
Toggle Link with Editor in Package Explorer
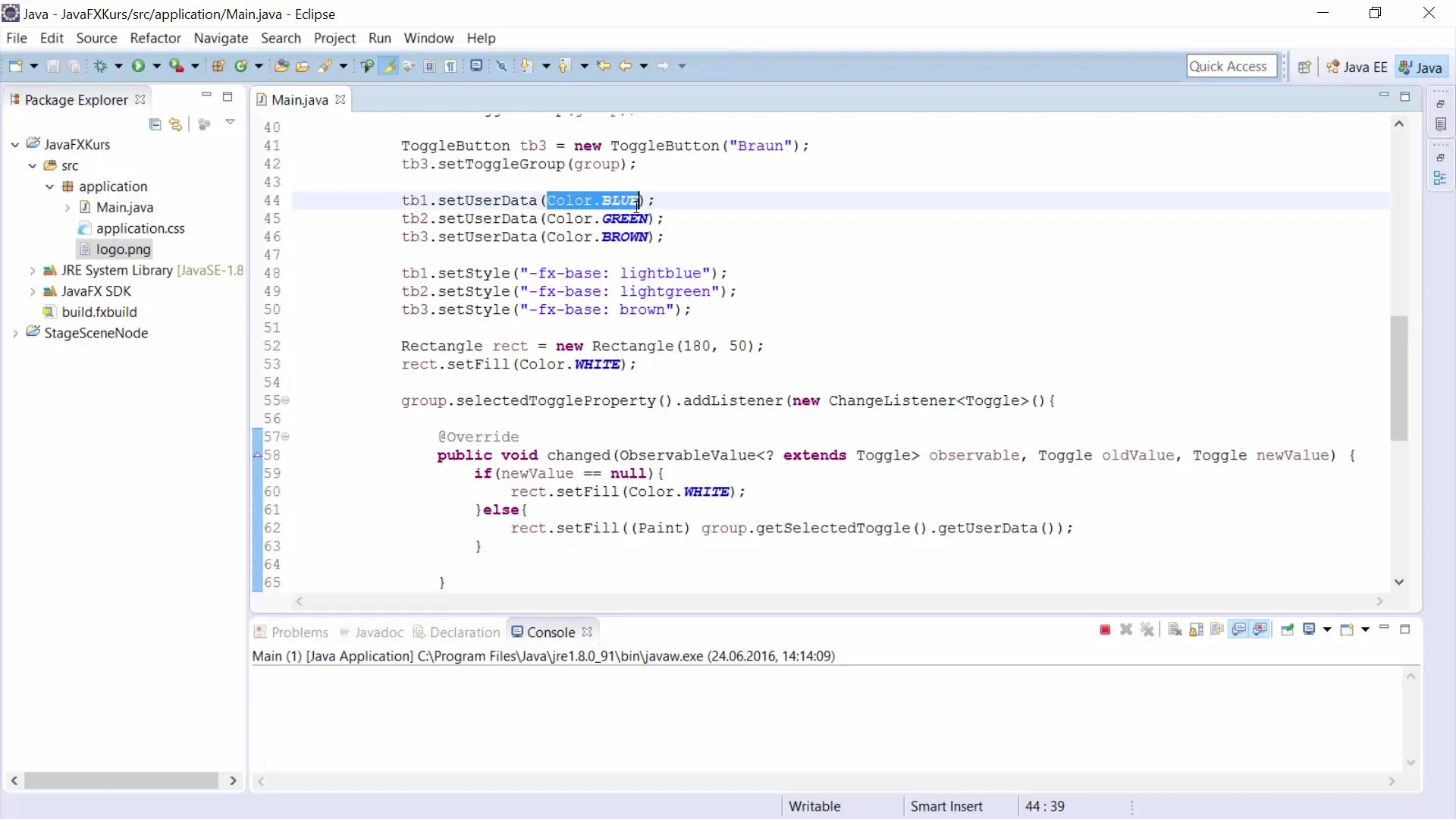tap(176, 124)
